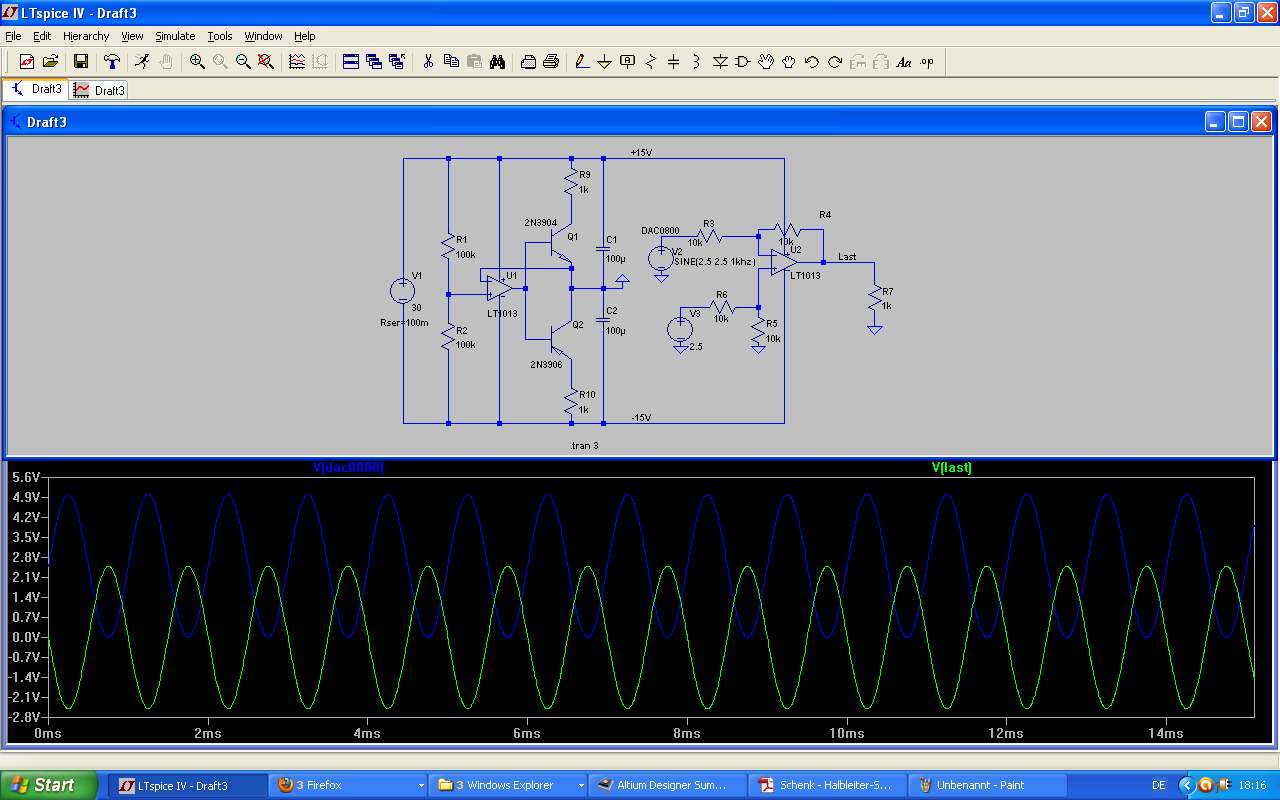Click the Autorange waveform icon
Viewport: 1280px width, 800px height.
(x=297, y=62)
